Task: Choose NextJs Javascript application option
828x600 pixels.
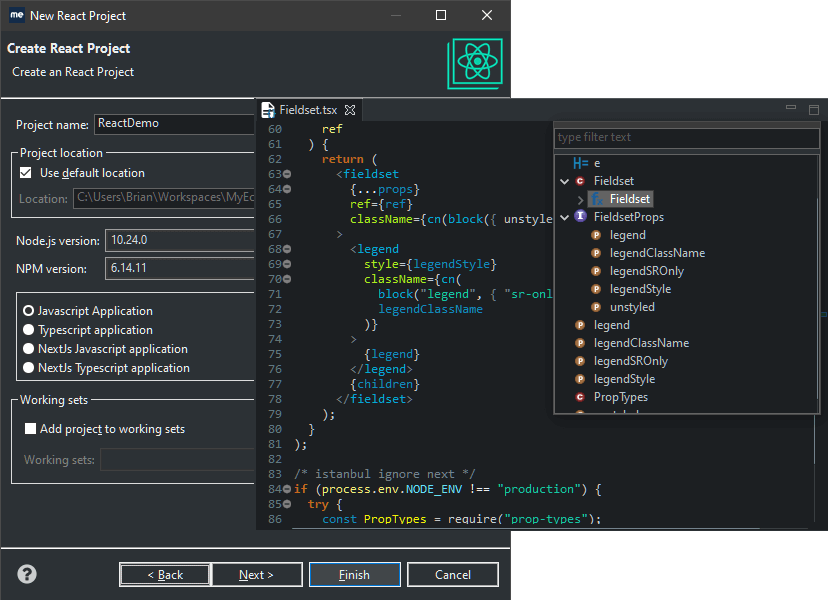Action: point(29,349)
